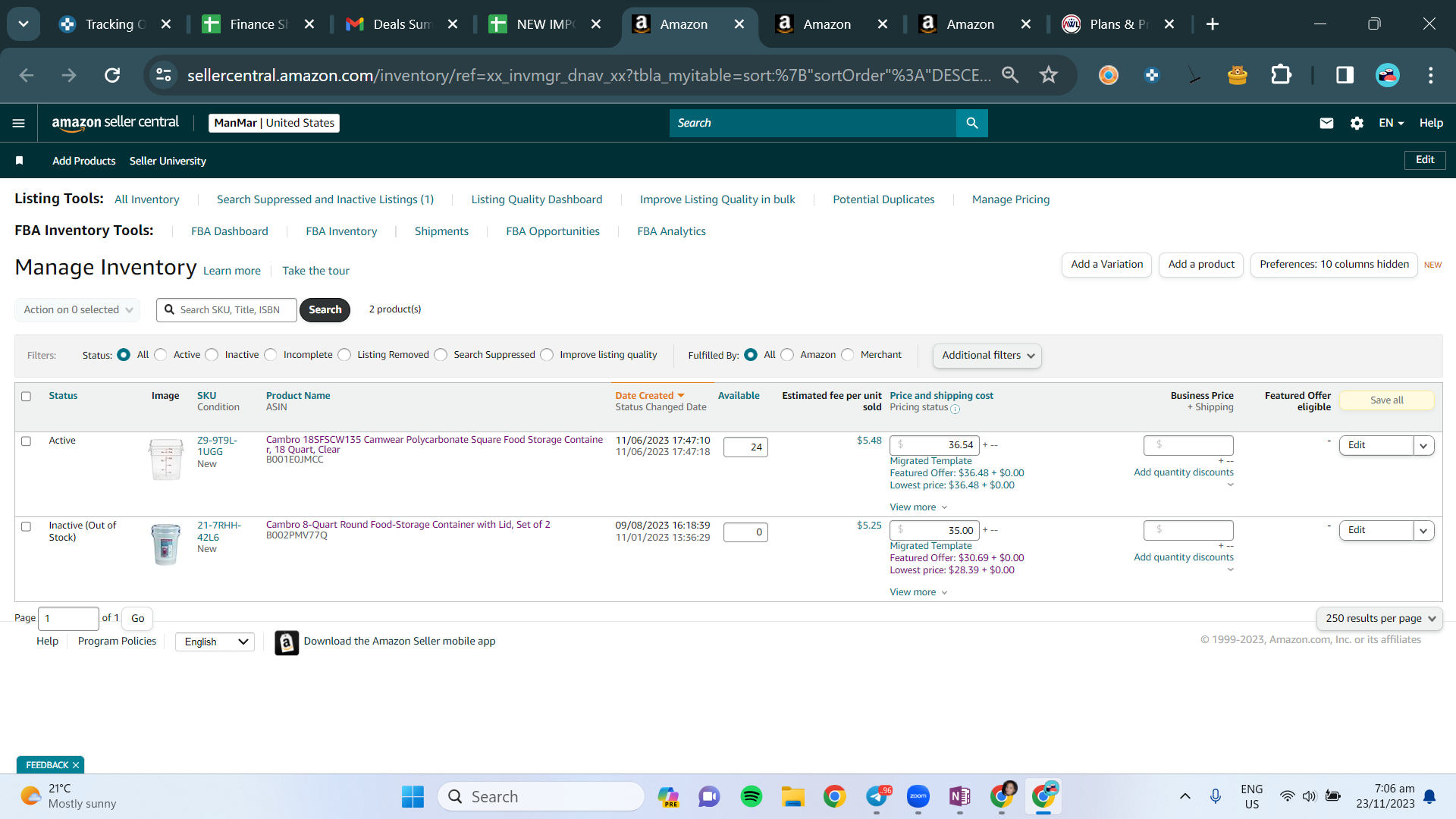Click the Pricing status info icon
The height and width of the screenshot is (819, 1456).
click(955, 409)
